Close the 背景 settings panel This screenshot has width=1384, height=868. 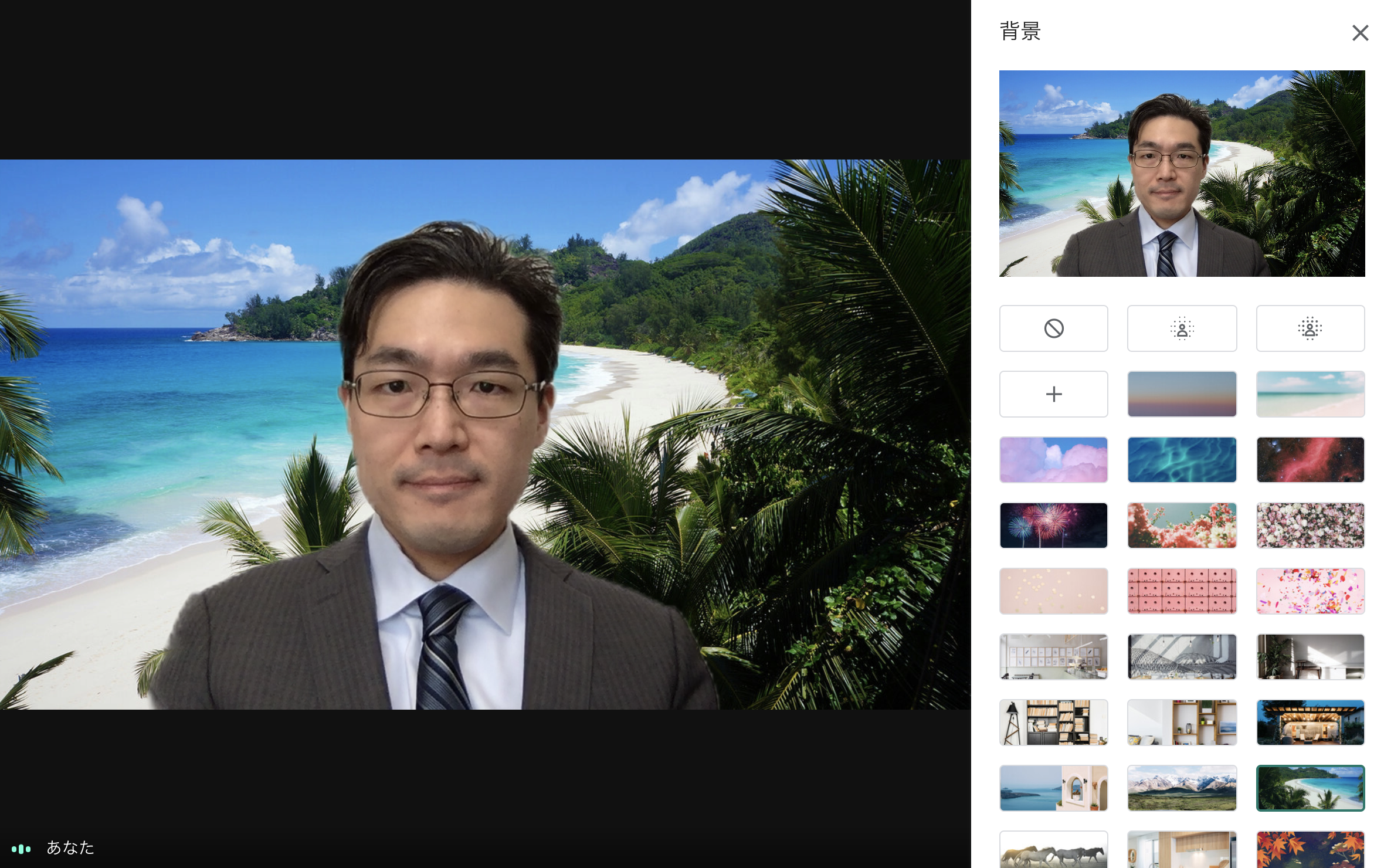1359,33
